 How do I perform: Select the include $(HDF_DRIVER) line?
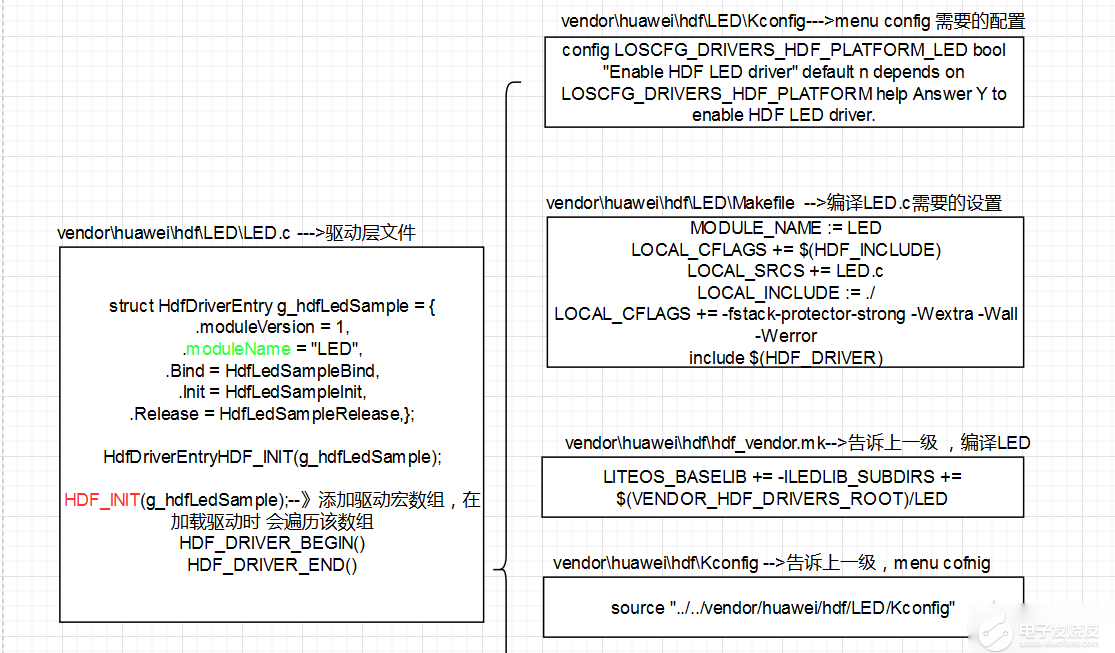[x=785, y=357]
